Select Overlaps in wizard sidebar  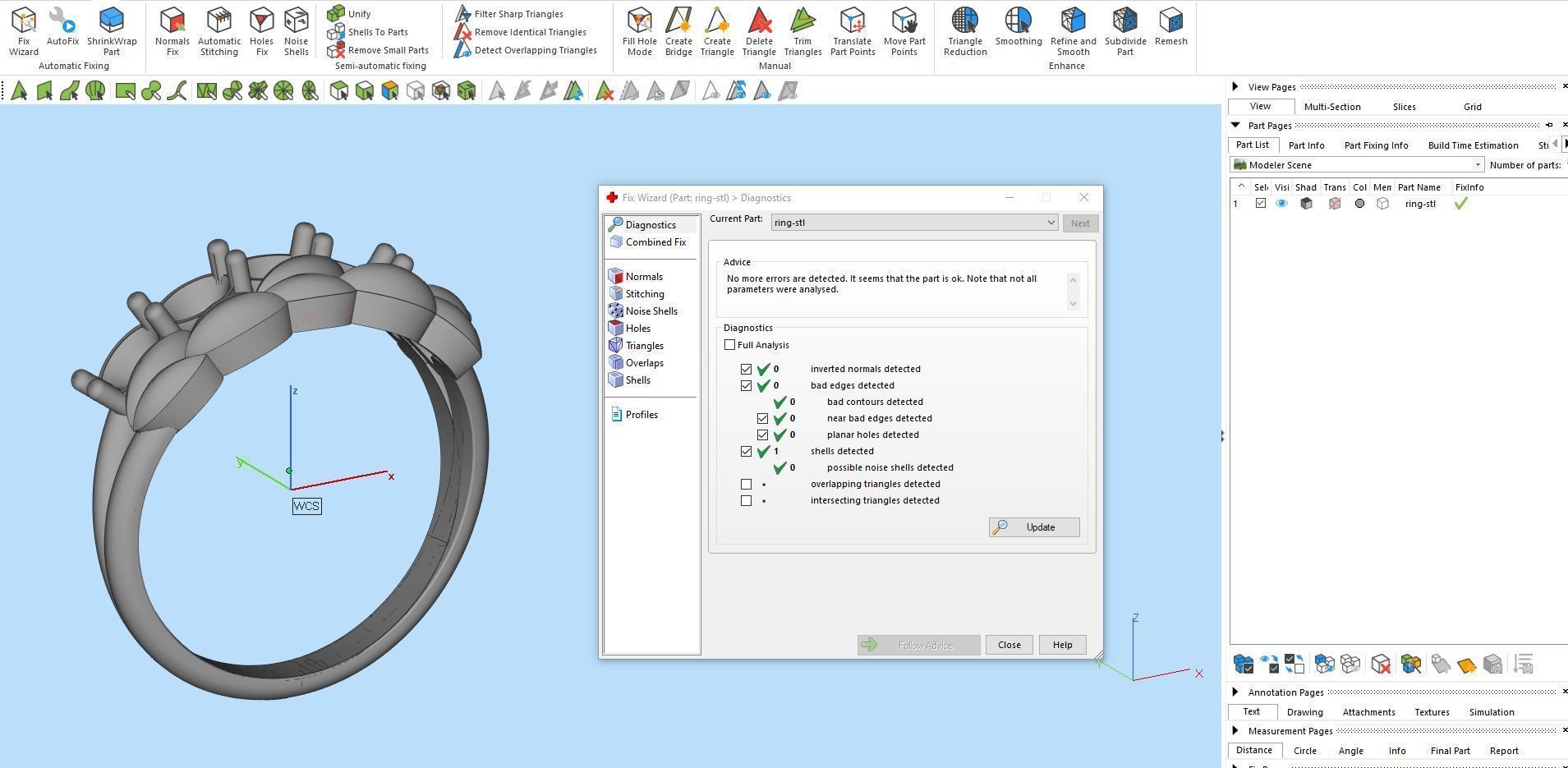pos(637,363)
